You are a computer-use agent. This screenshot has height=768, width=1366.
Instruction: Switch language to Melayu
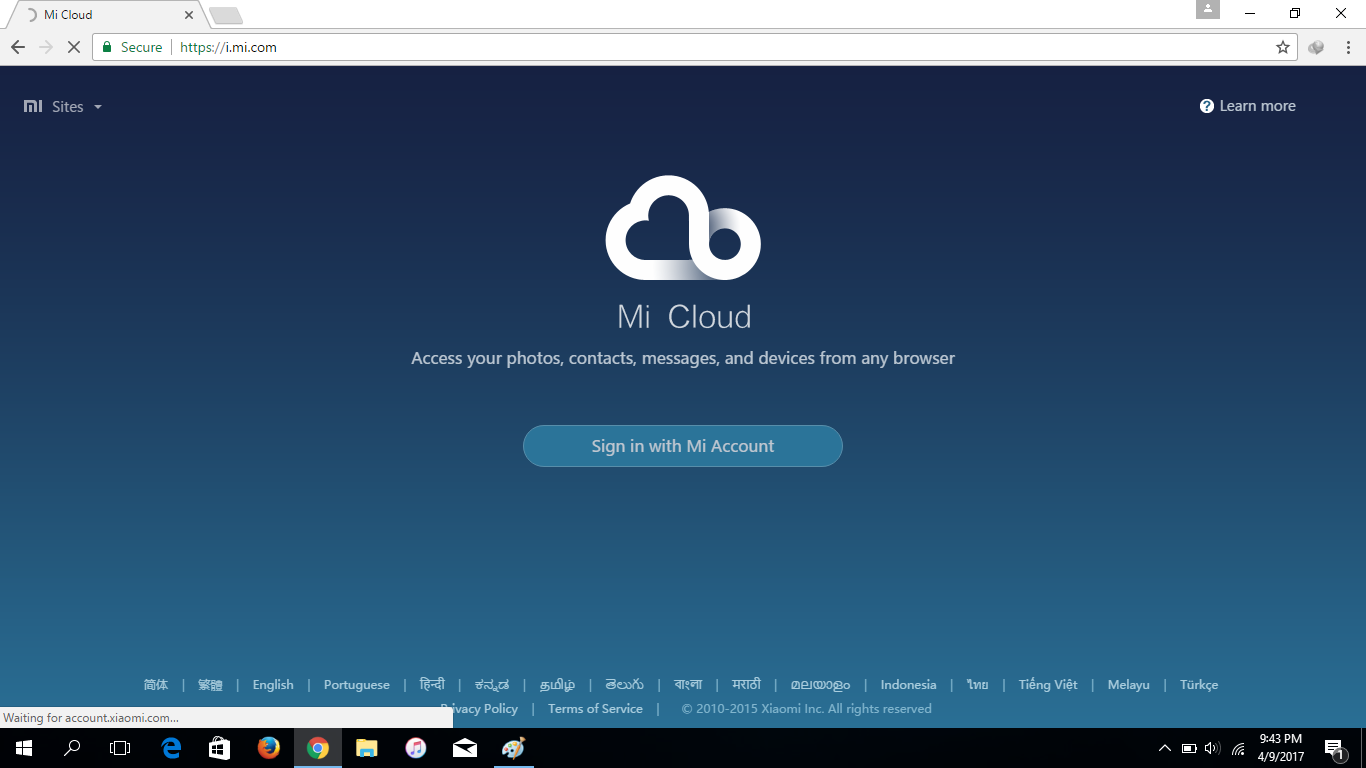(x=1128, y=685)
